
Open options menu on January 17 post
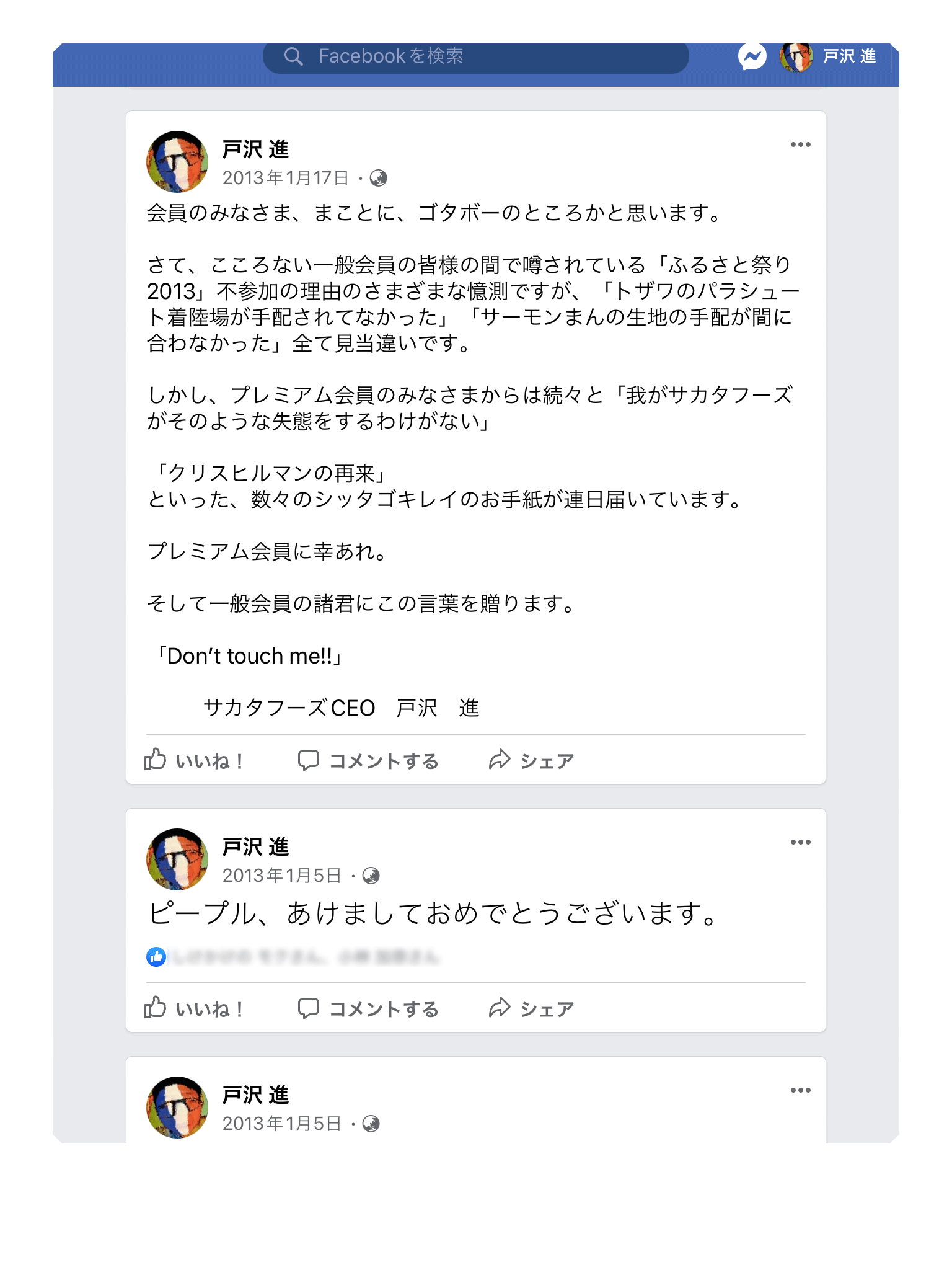[800, 144]
